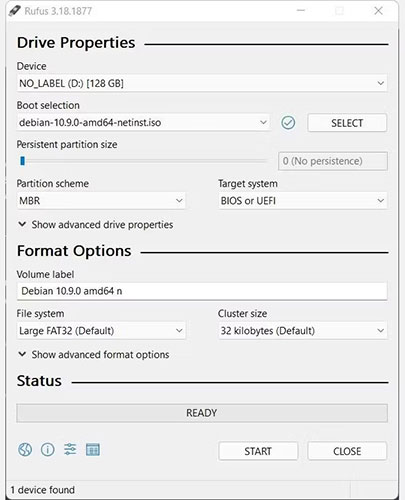Open the File system dropdown
The width and height of the screenshot is (405, 500).
point(101,331)
